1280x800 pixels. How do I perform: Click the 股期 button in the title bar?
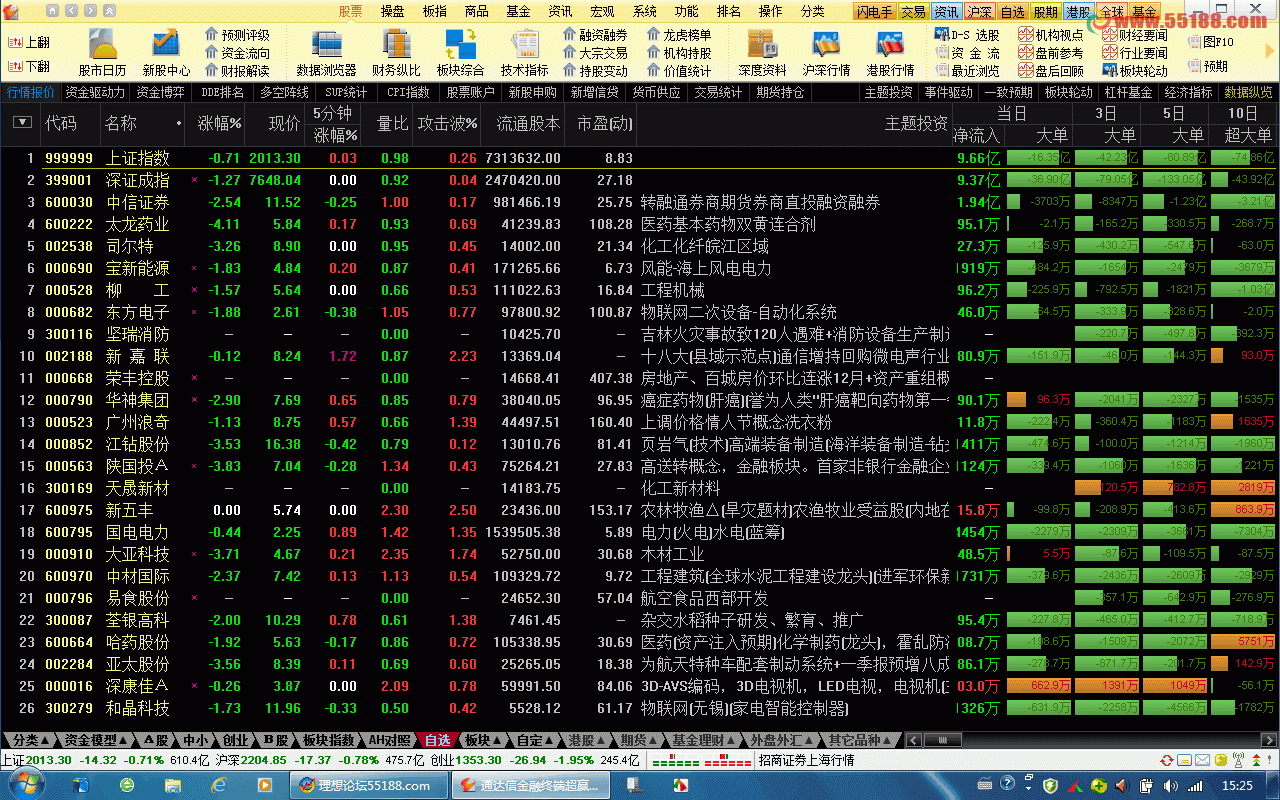pos(1046,12)
